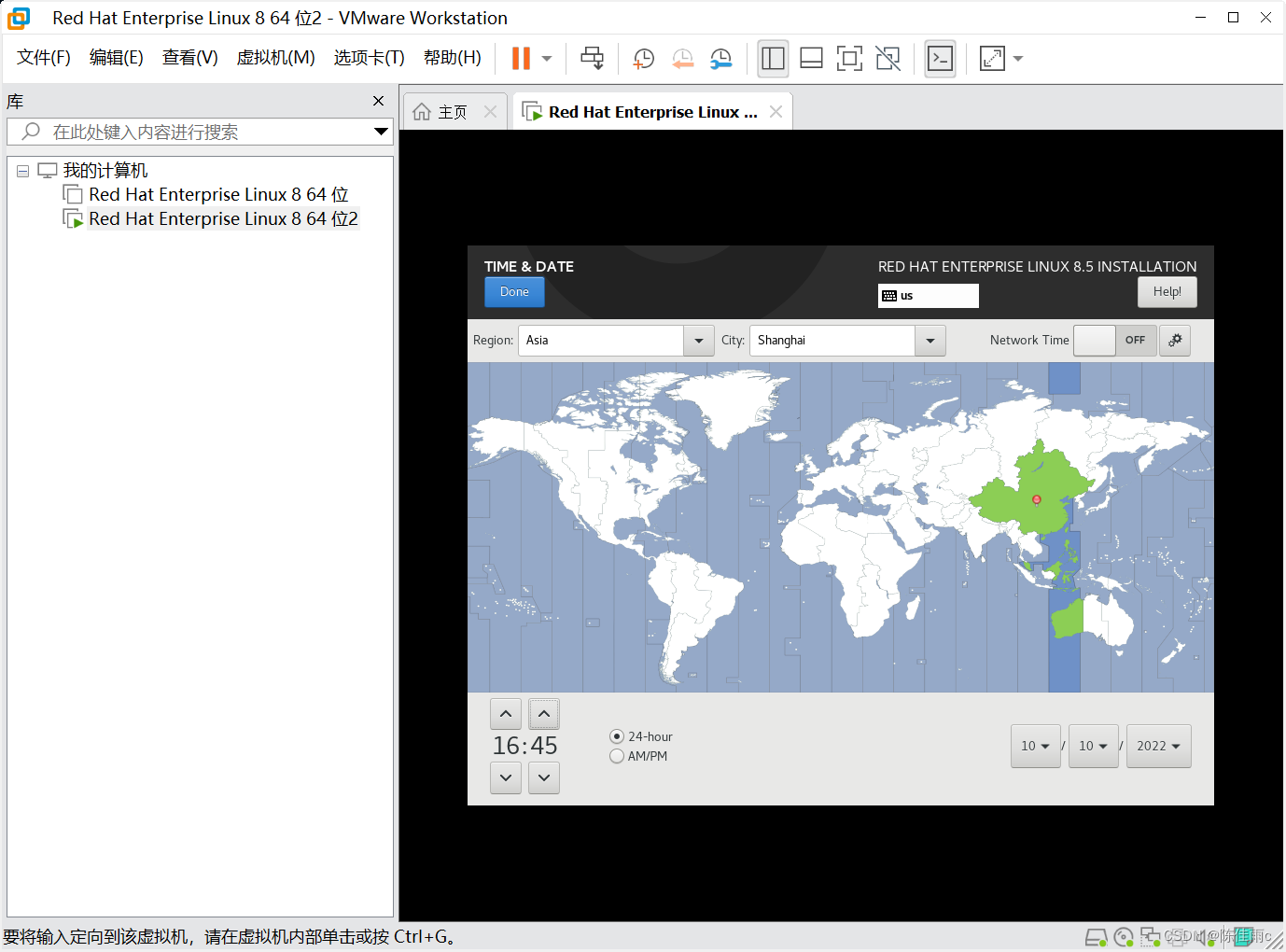
Task: Toggle the Network Time switch
Action: [1115, 341]
